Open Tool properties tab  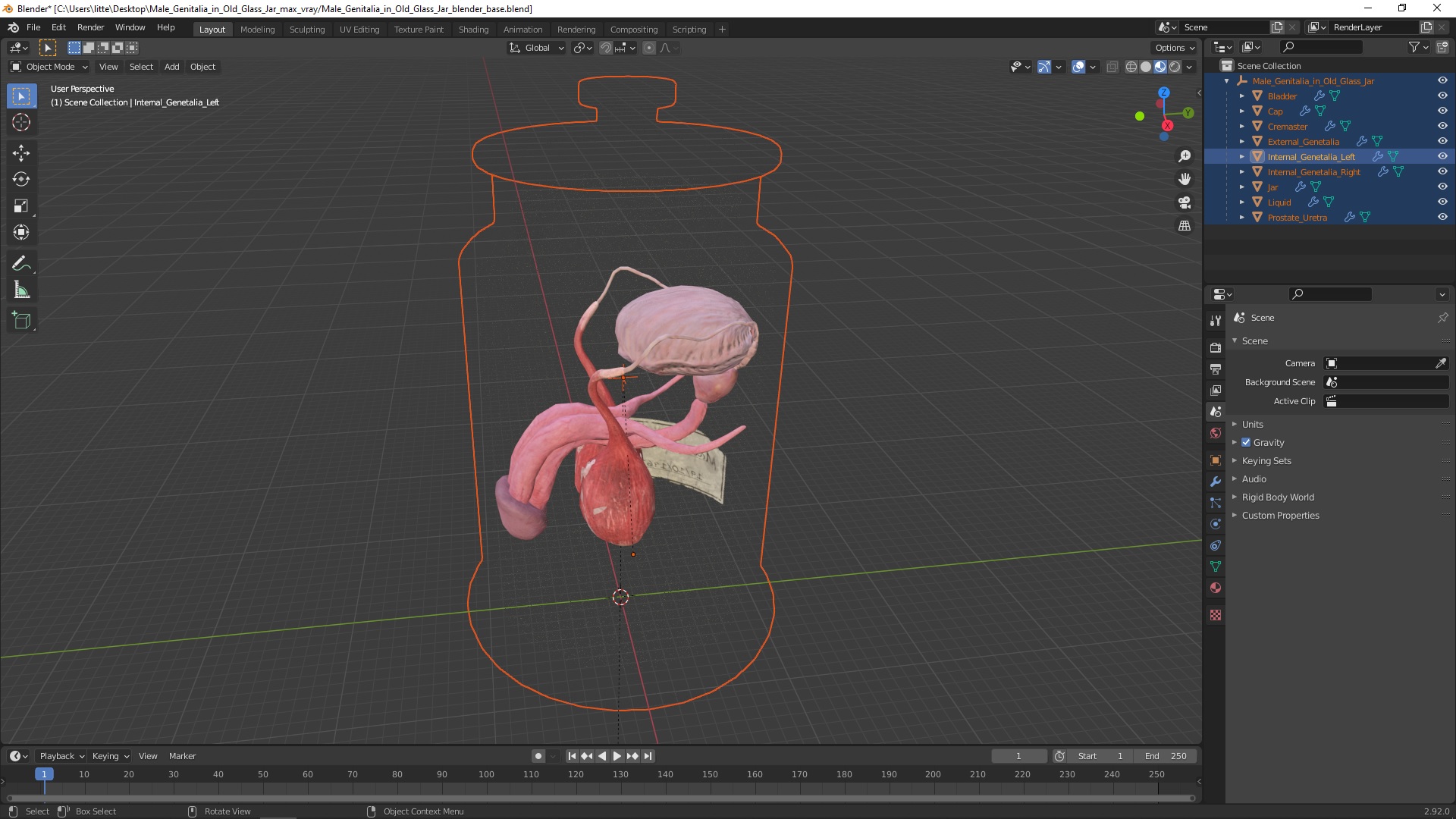(1216, 321)
